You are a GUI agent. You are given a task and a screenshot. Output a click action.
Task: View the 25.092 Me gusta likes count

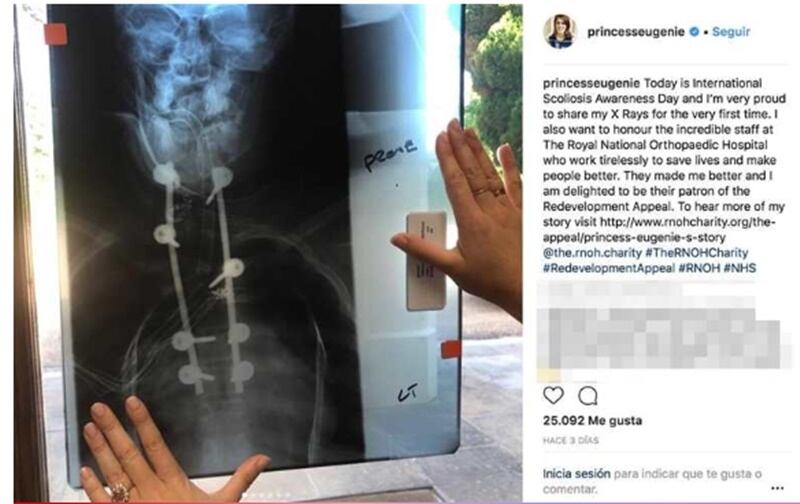coord(592,421)
